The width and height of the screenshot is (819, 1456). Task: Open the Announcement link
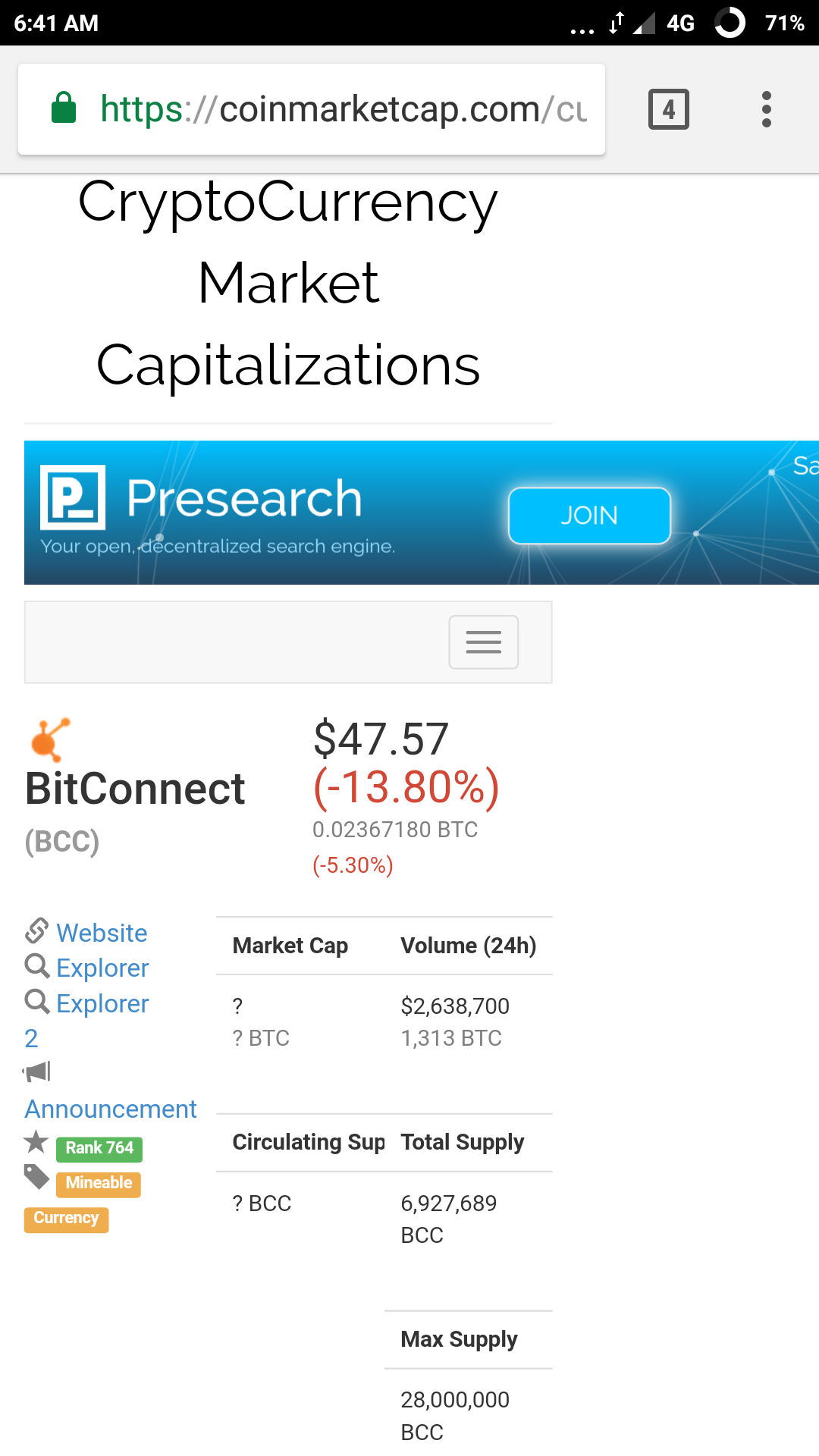pos(111,1109)
